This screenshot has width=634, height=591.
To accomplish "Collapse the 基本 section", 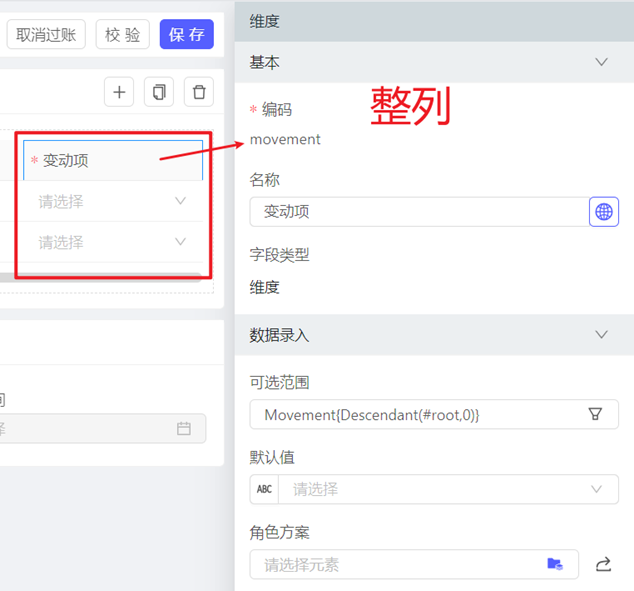I will pyautogui.click(x=601, y=62).
